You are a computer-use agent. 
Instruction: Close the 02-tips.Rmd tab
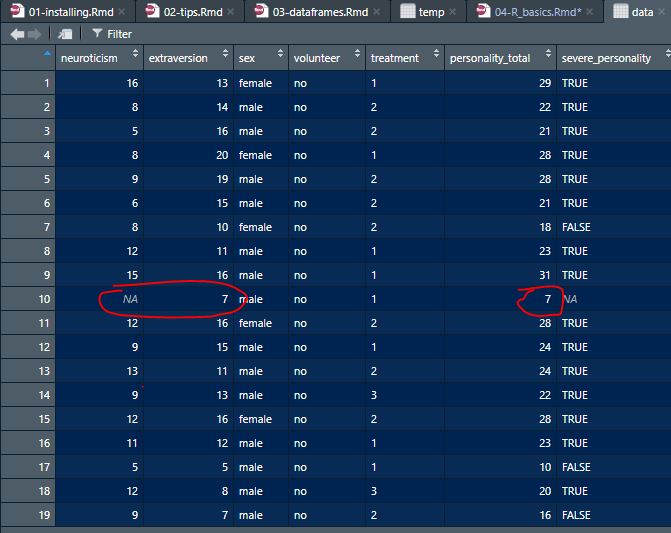coord(231,12)
